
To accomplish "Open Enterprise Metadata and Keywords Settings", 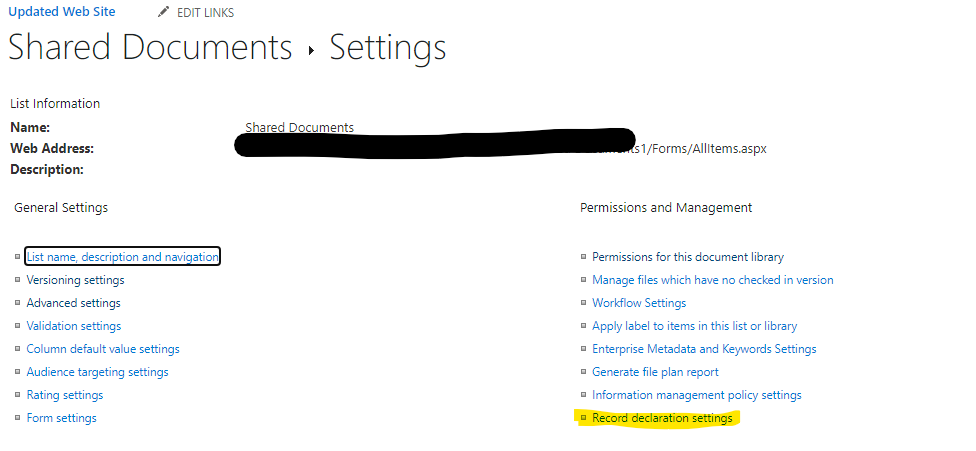I will (704, 349).
